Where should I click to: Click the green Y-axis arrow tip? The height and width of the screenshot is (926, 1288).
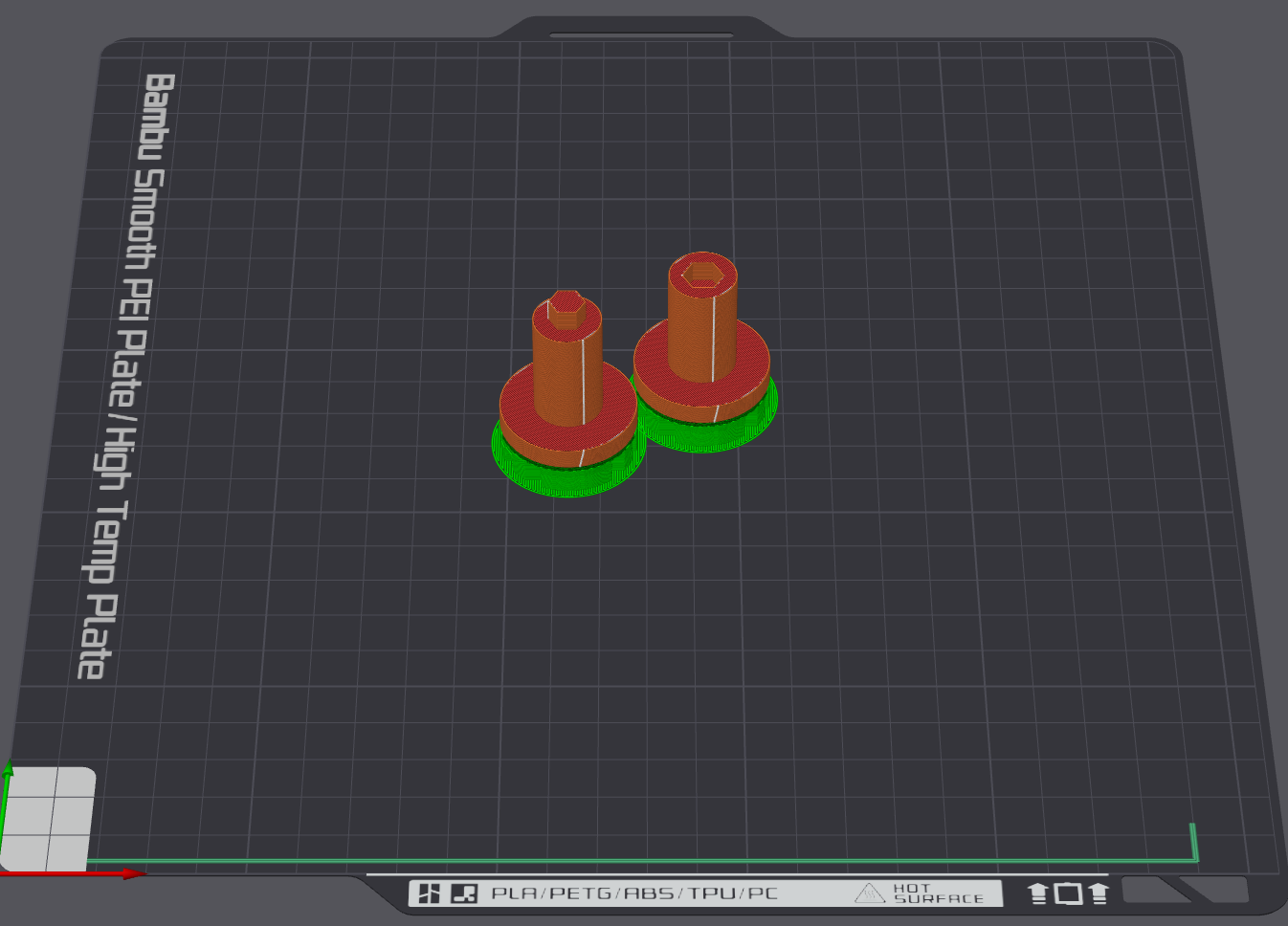coord(8,767)
